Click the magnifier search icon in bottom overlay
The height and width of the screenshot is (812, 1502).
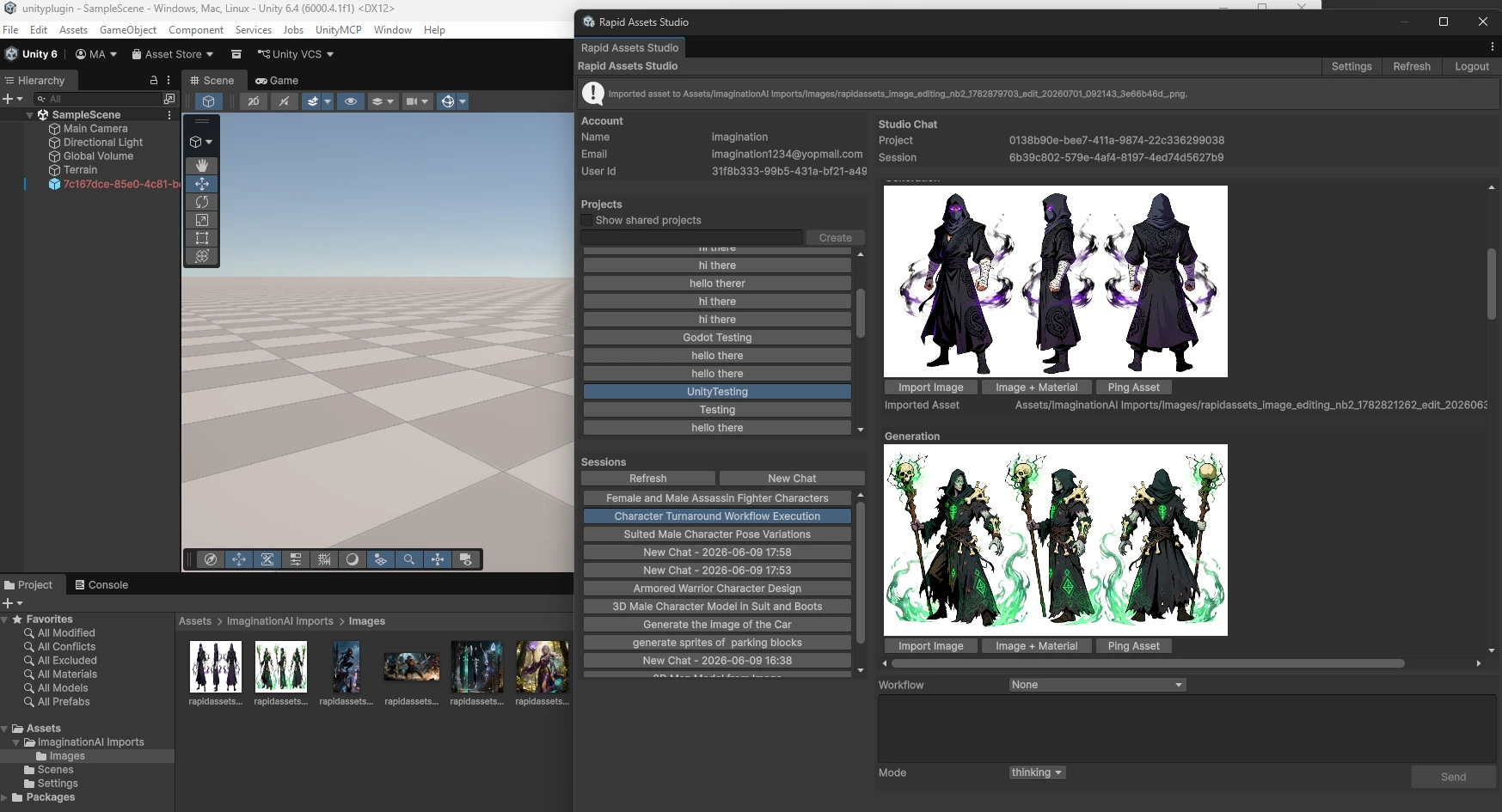[x=409, y=559]
